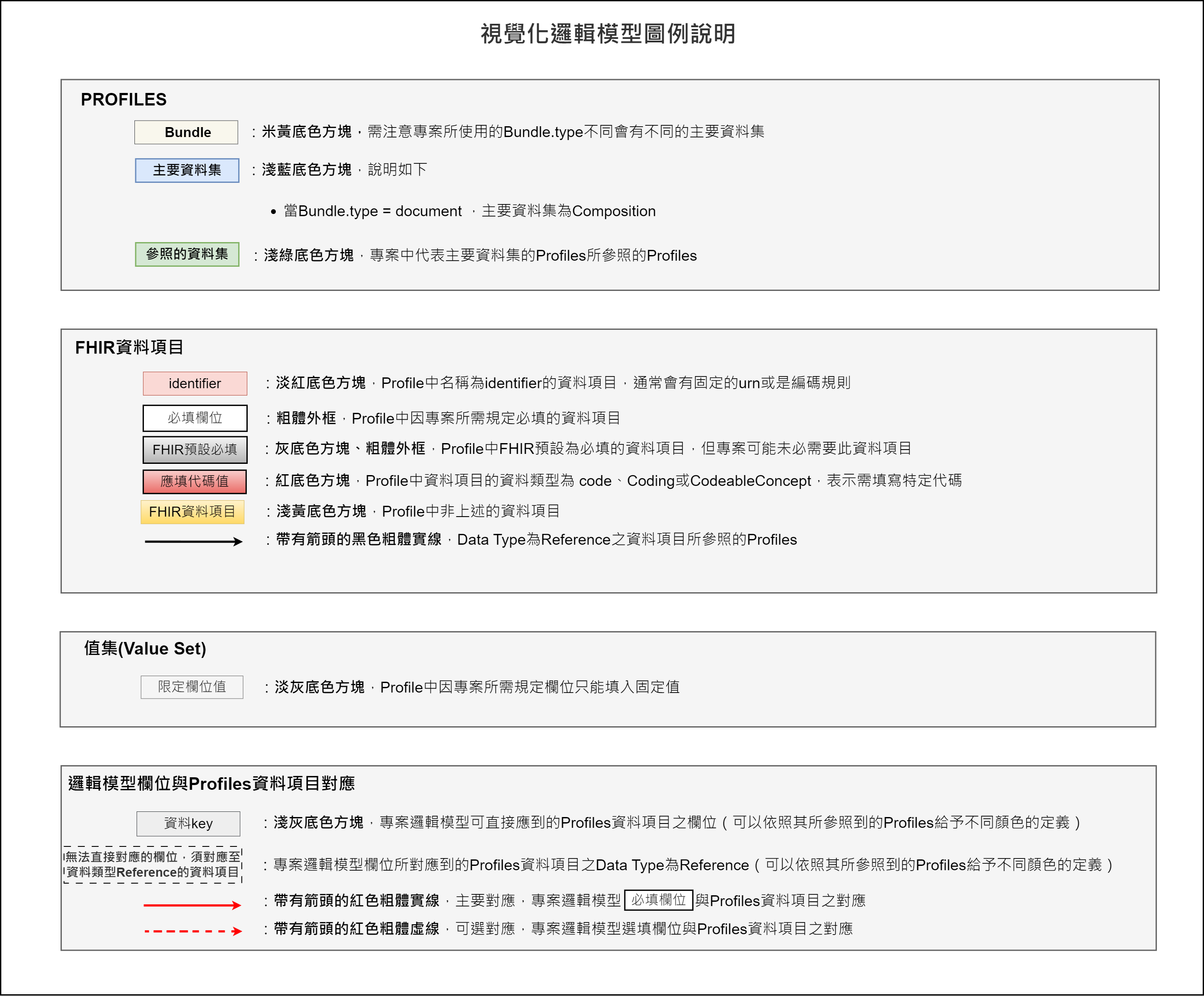Click the 資料key gray box
1204x996 pixels.
point(188,824)
